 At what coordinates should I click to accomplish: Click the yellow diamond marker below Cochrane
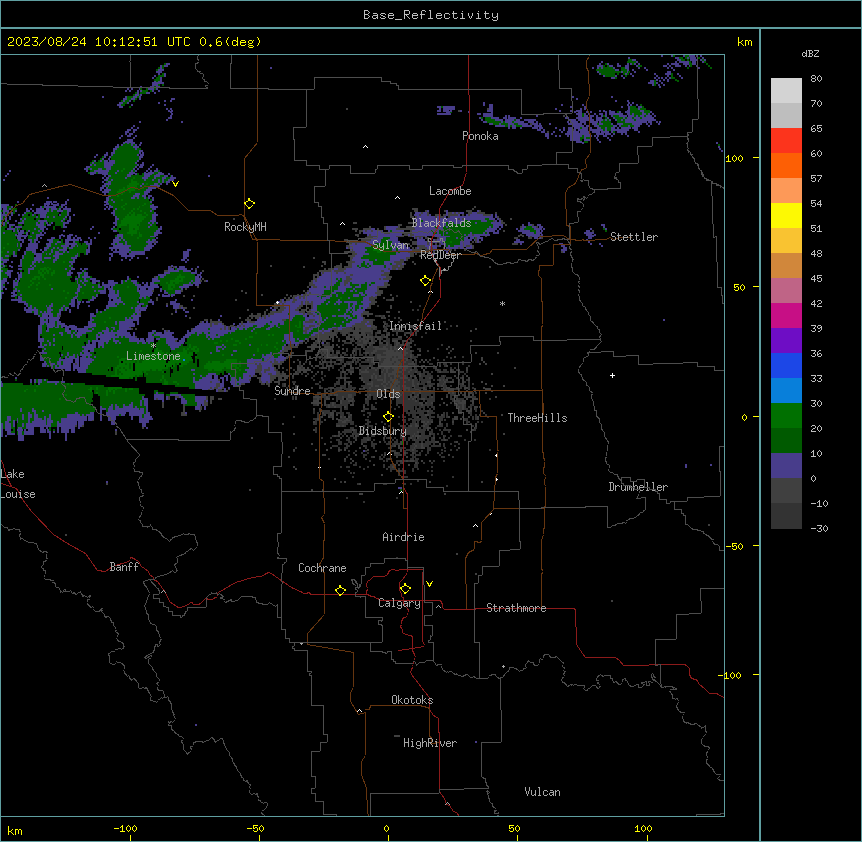[340, 590]
